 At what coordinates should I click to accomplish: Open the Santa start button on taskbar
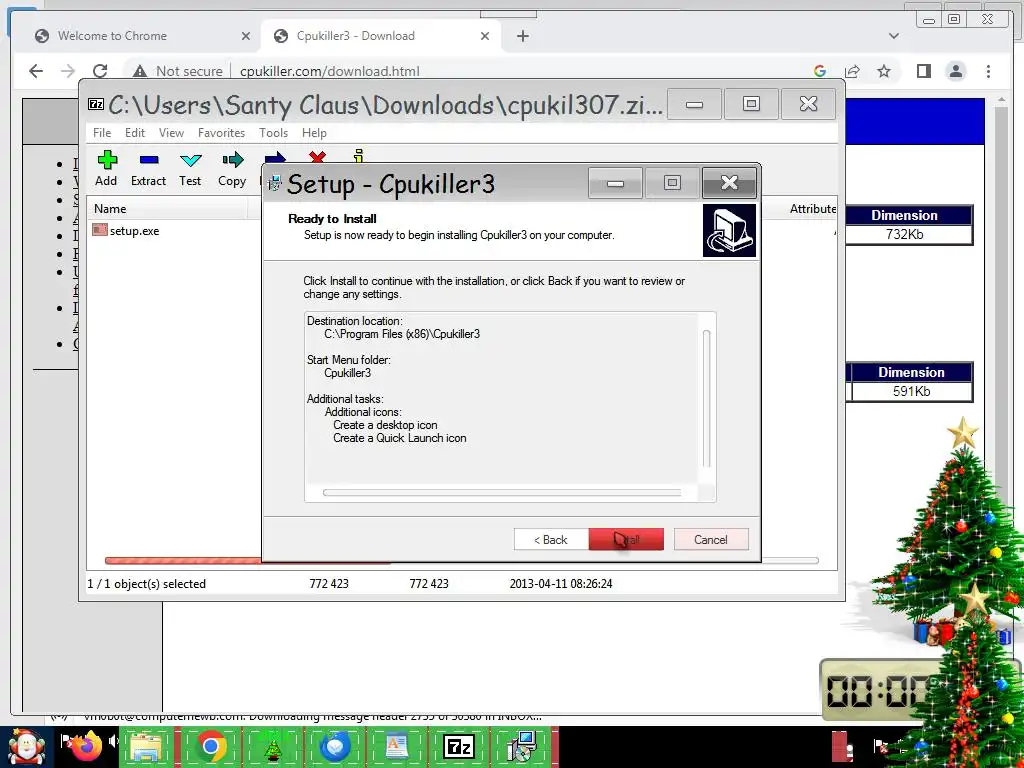point(26,747)
